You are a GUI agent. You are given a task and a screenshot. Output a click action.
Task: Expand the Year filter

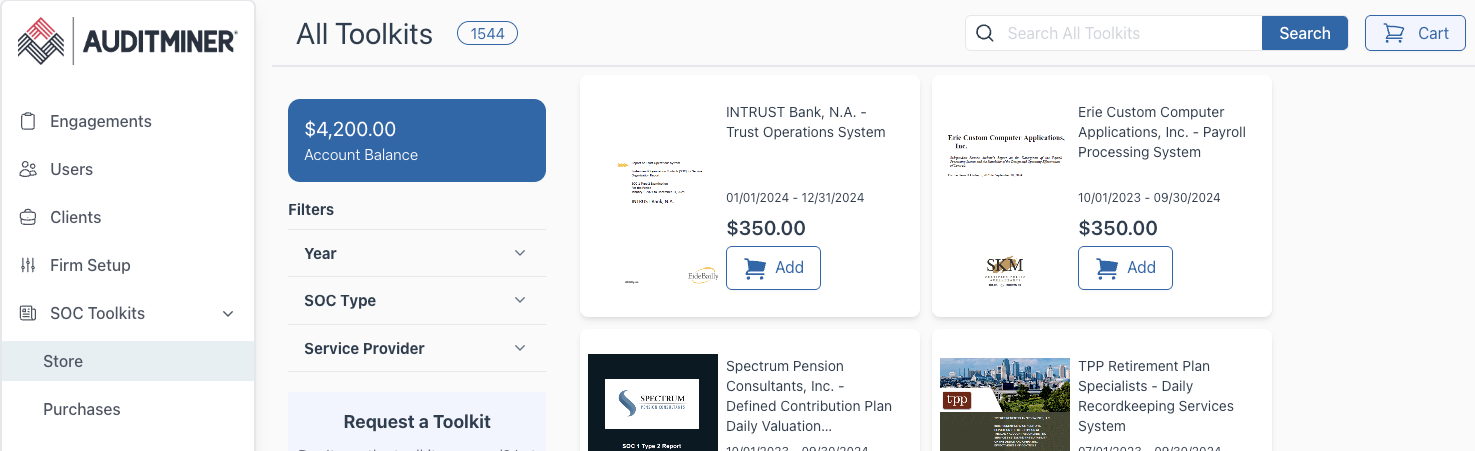tap(417, 253)
